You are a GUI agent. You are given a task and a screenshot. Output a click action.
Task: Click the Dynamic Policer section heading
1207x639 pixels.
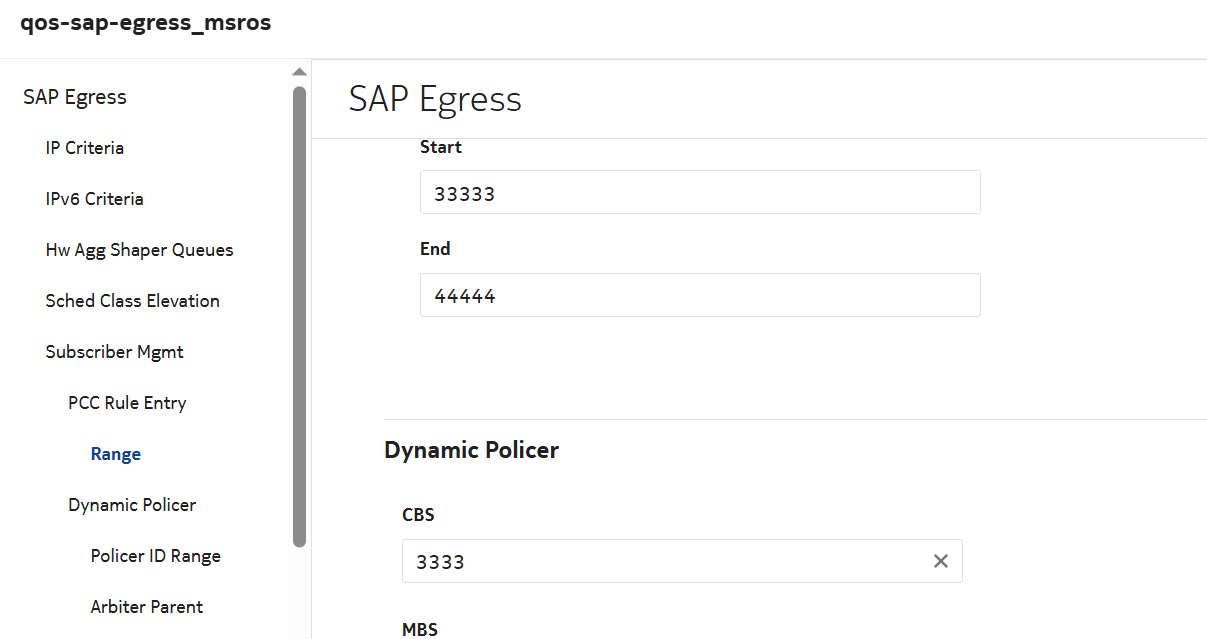[x=471, y=450]
